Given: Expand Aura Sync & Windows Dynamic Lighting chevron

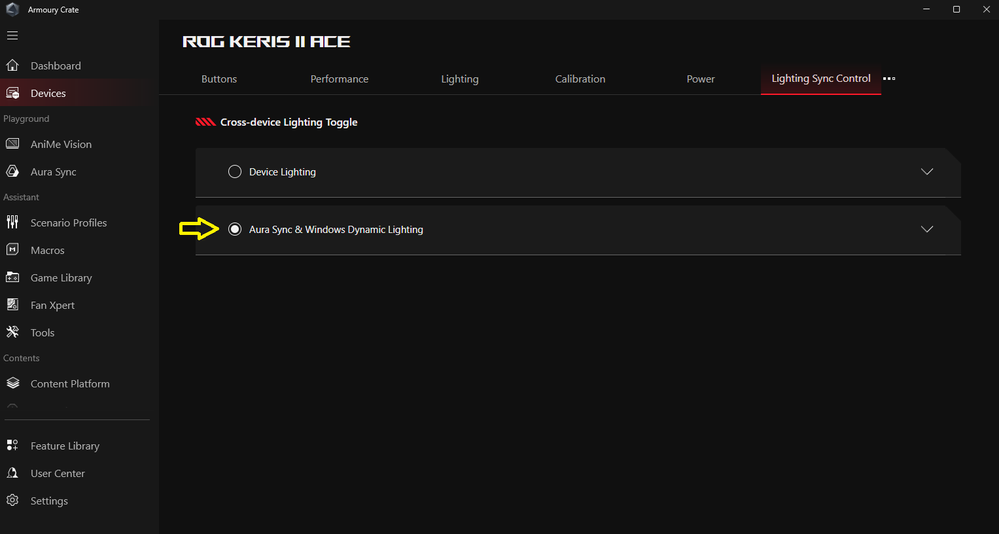Looking at the screenshot, I should tap(927, 229).
